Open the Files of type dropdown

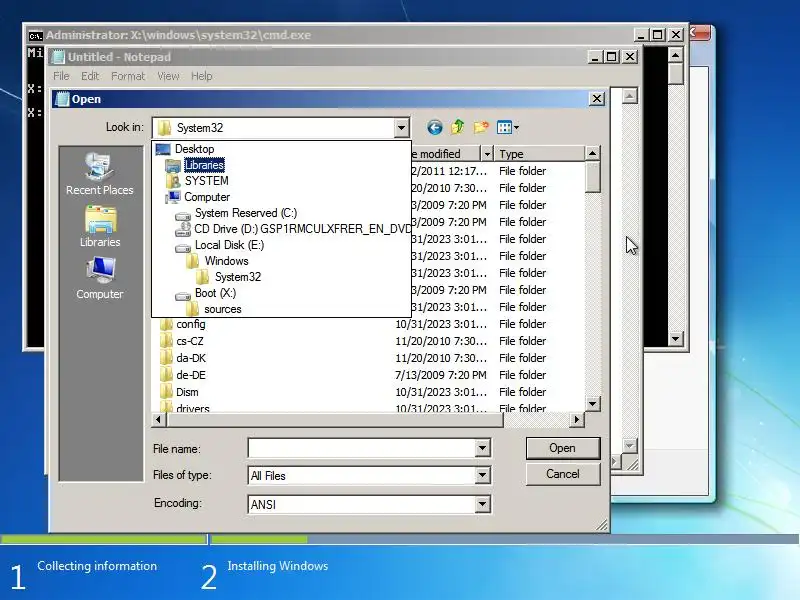pyautogui.click(x=482, y=476)
